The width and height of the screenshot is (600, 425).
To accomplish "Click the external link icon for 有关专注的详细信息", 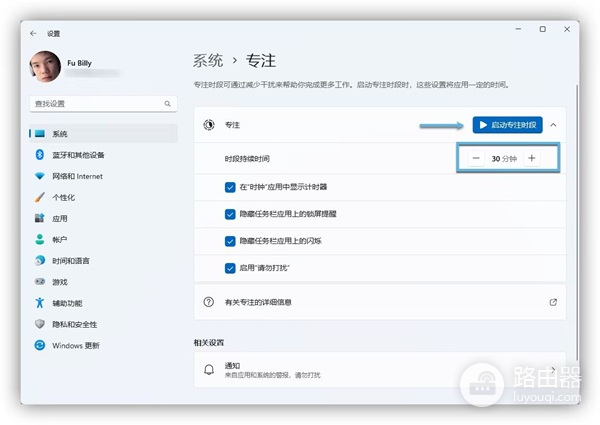I will point(553,301).
